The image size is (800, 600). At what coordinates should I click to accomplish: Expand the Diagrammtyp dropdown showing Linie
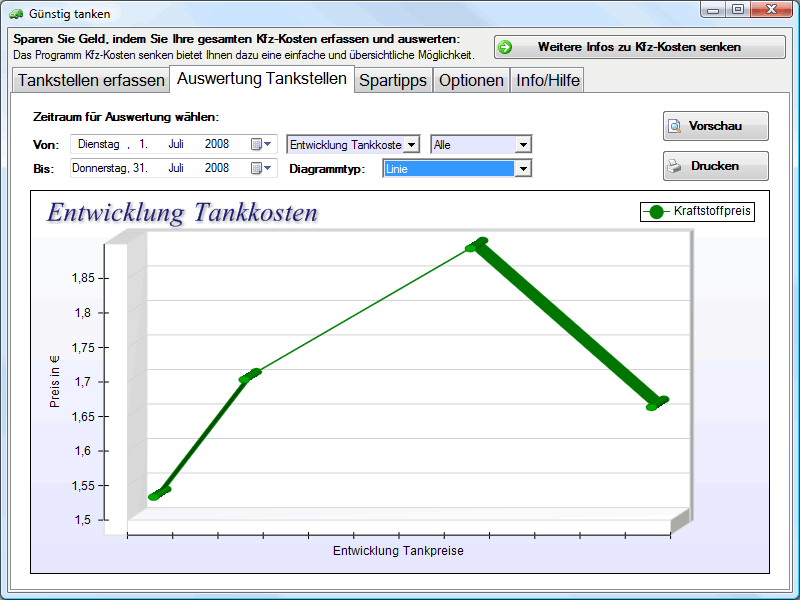click(x=522, y=169)
